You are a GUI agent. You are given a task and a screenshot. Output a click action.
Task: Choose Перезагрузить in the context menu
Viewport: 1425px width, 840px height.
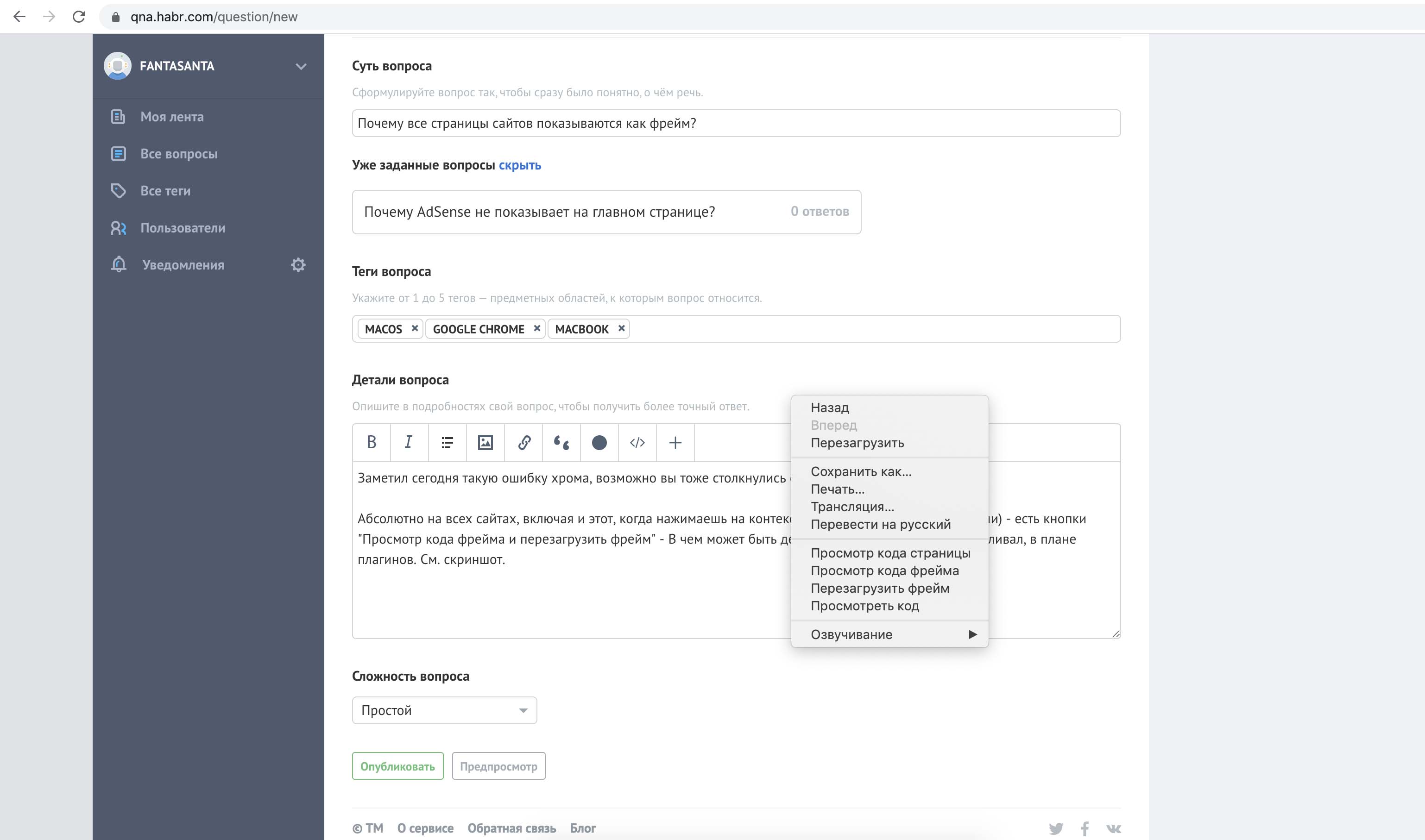click(889, 443)
